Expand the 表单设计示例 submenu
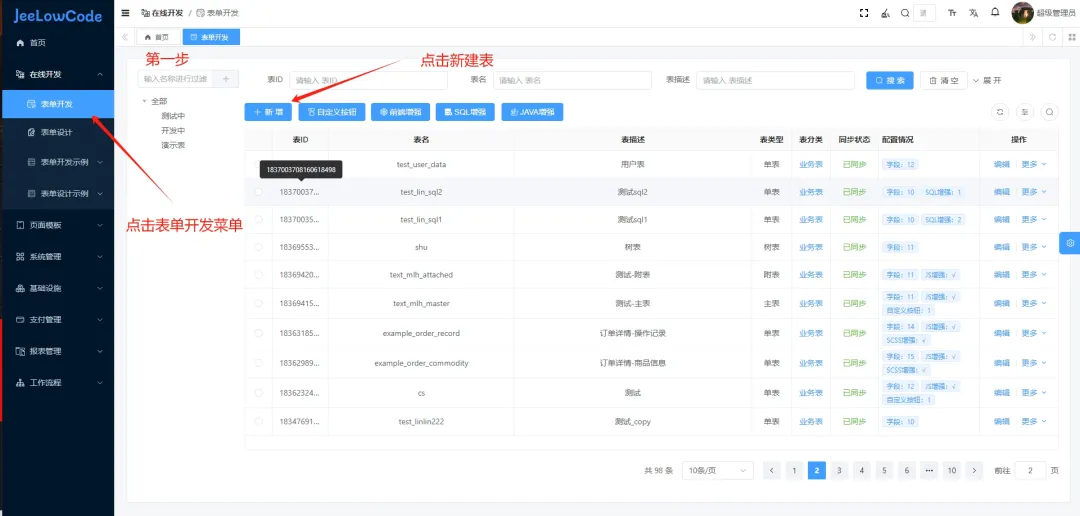1080x516 pixels. pos(56,194)
